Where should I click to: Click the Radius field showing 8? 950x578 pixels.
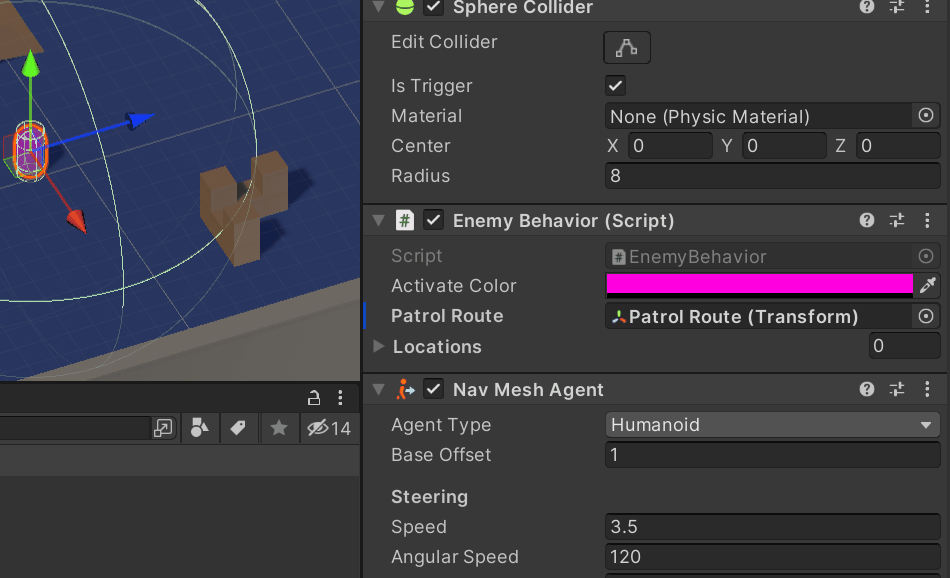pos(772,176)
